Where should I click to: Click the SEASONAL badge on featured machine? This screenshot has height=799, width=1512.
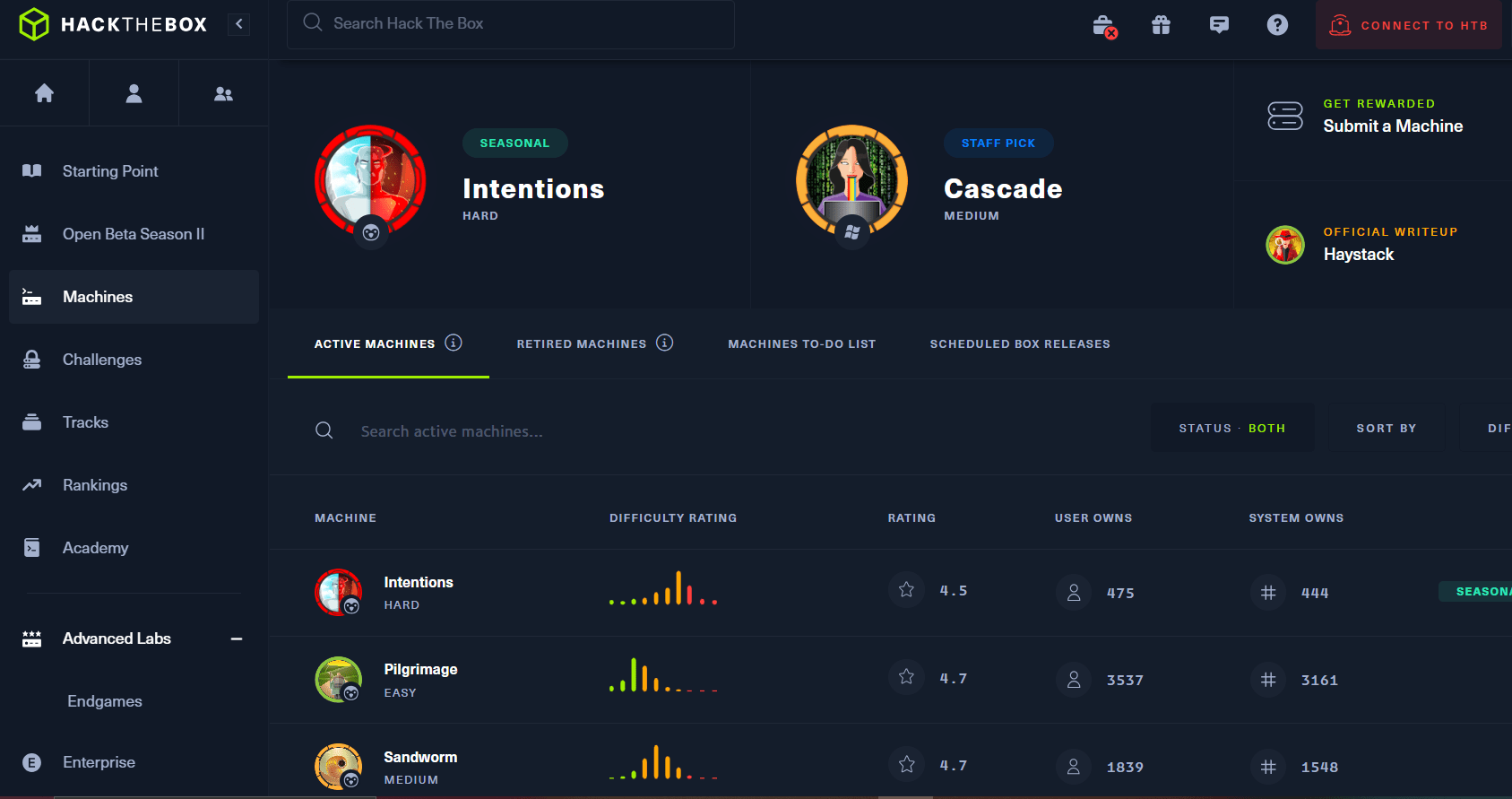[x=514, y=143]
